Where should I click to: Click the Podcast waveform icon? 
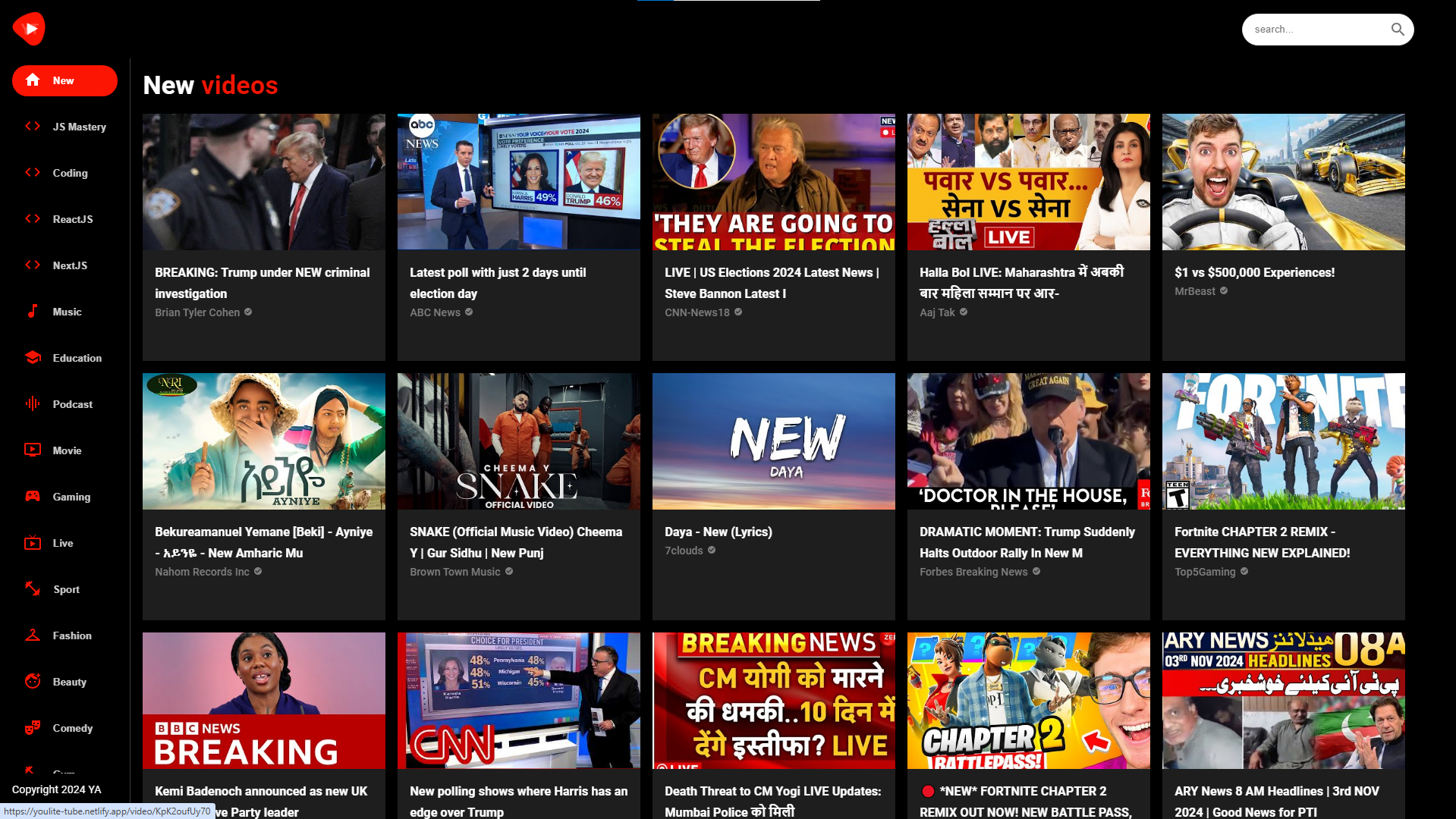tap(33, 404)
